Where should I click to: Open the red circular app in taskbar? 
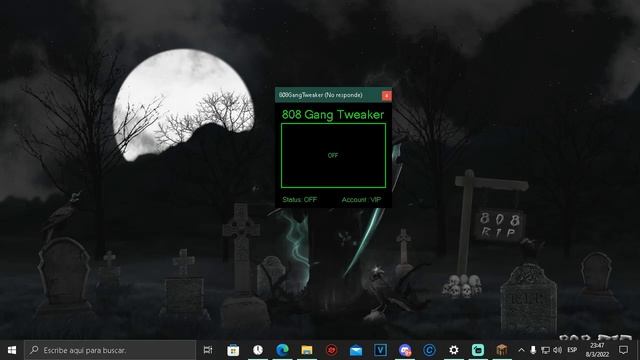click(331, 350)
